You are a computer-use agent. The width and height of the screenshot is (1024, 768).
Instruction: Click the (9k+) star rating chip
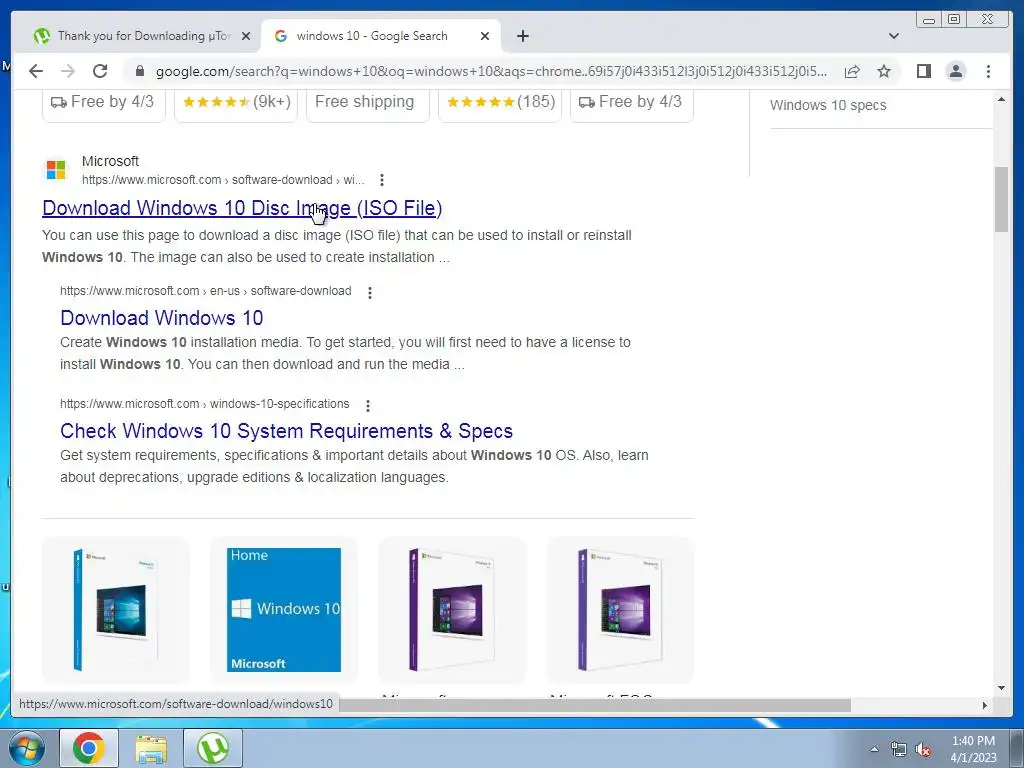[236, 103]
